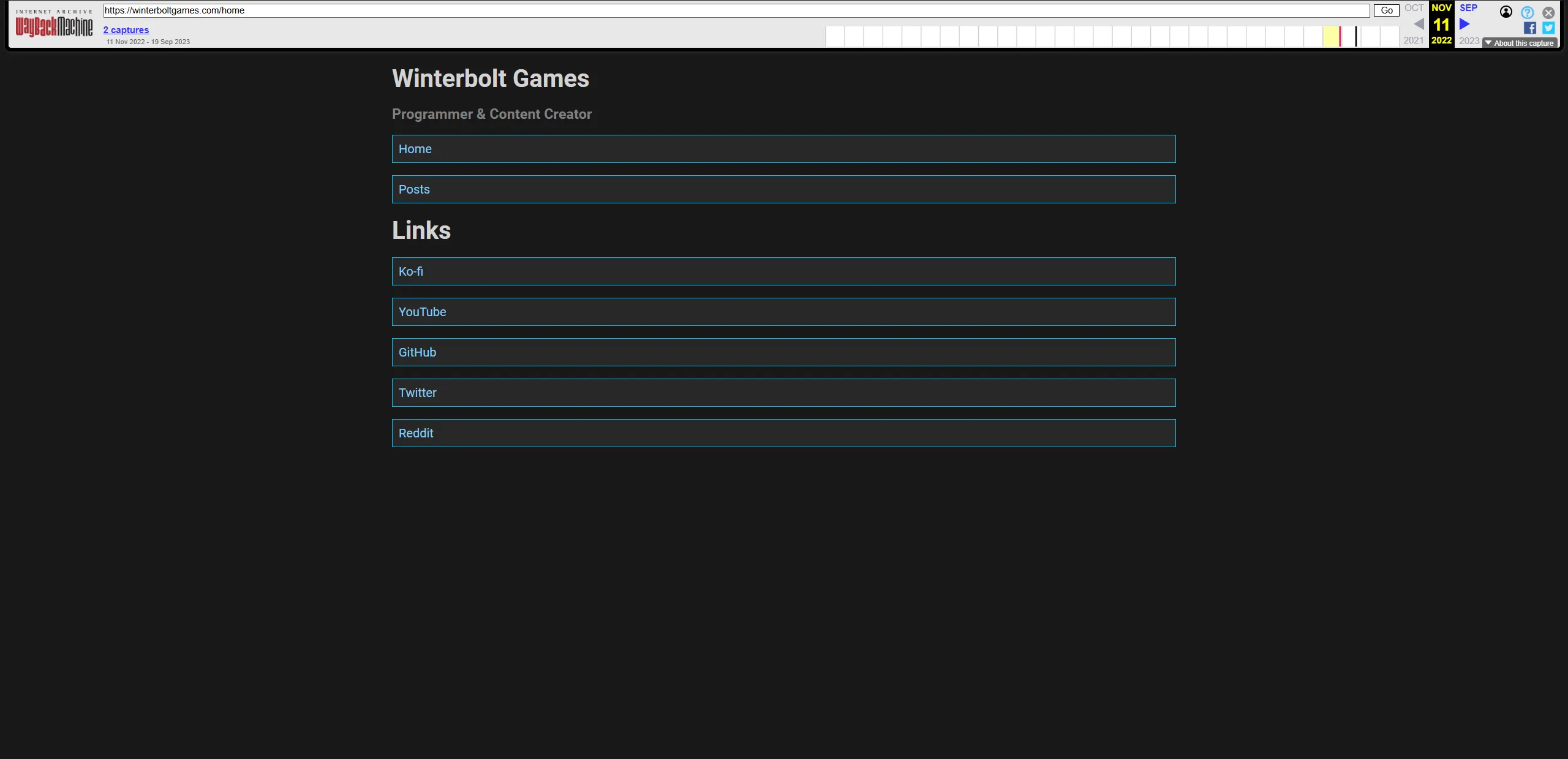The height and width of the screenshot is (759, 1568).
Task: Open the Posts page link
Action: click(x=414, y=189)
